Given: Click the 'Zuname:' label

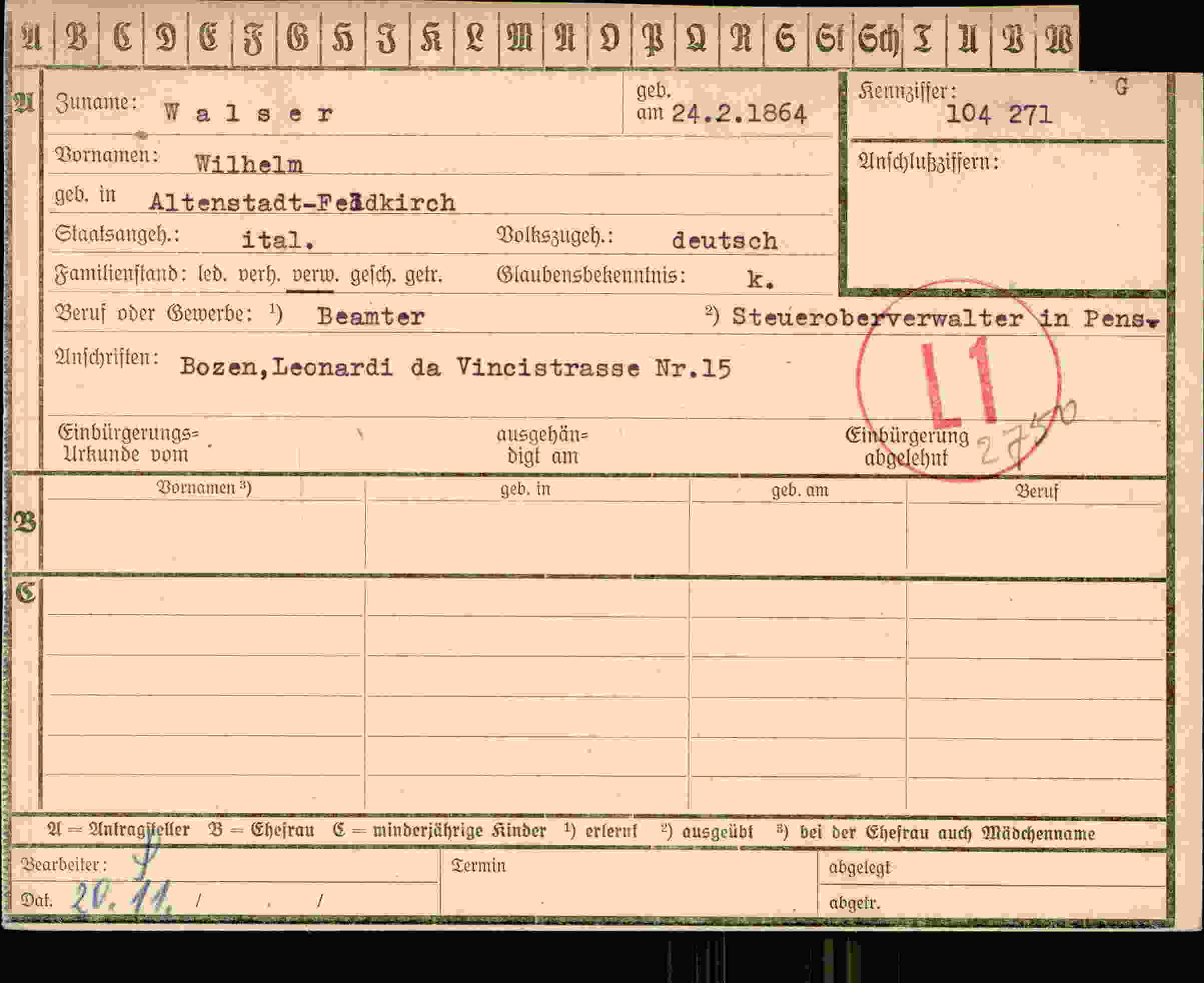Looking at the screenshot, I should (96, 102).
